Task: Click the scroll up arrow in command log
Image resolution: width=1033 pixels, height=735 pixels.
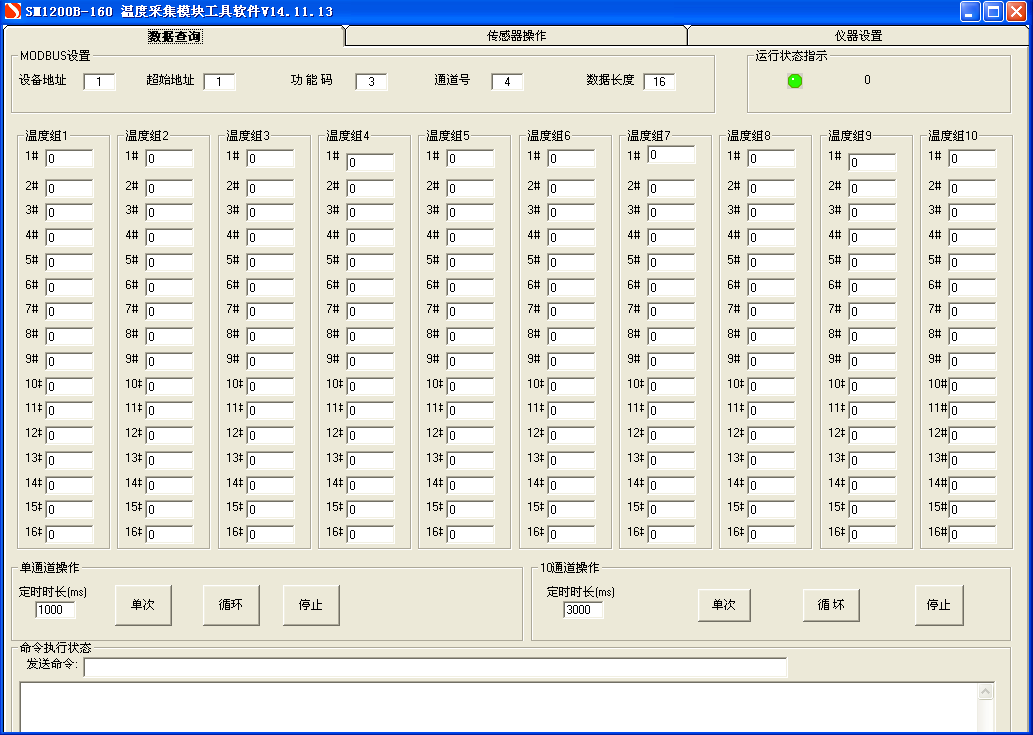Action: [x=987, y=691]
